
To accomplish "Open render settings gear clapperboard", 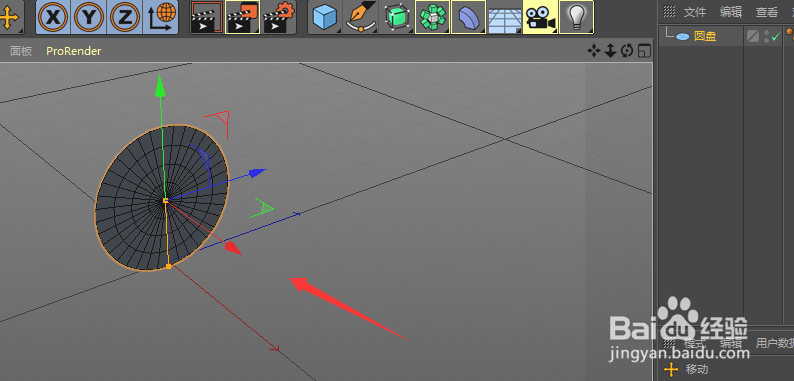I will click(279, 17).
